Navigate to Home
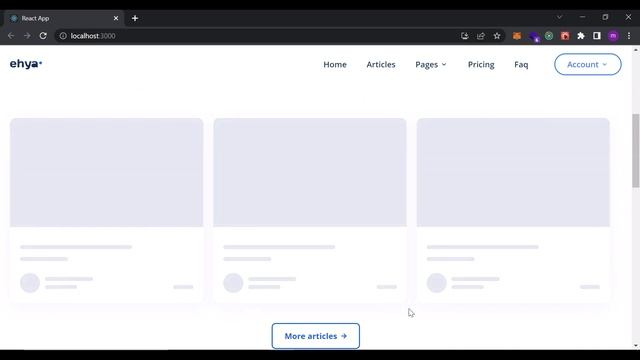Viewport: 640px width, 360px height. click(x=335, y=64)
